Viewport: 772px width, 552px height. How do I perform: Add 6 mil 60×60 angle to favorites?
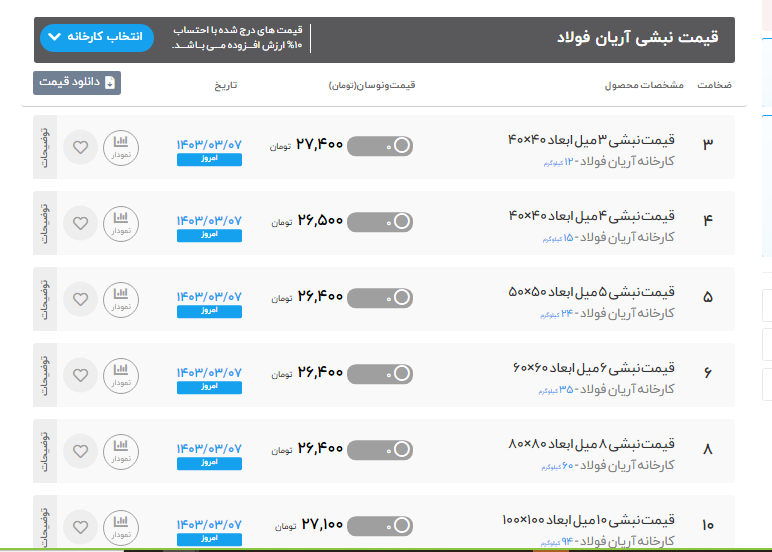[80, 375]
